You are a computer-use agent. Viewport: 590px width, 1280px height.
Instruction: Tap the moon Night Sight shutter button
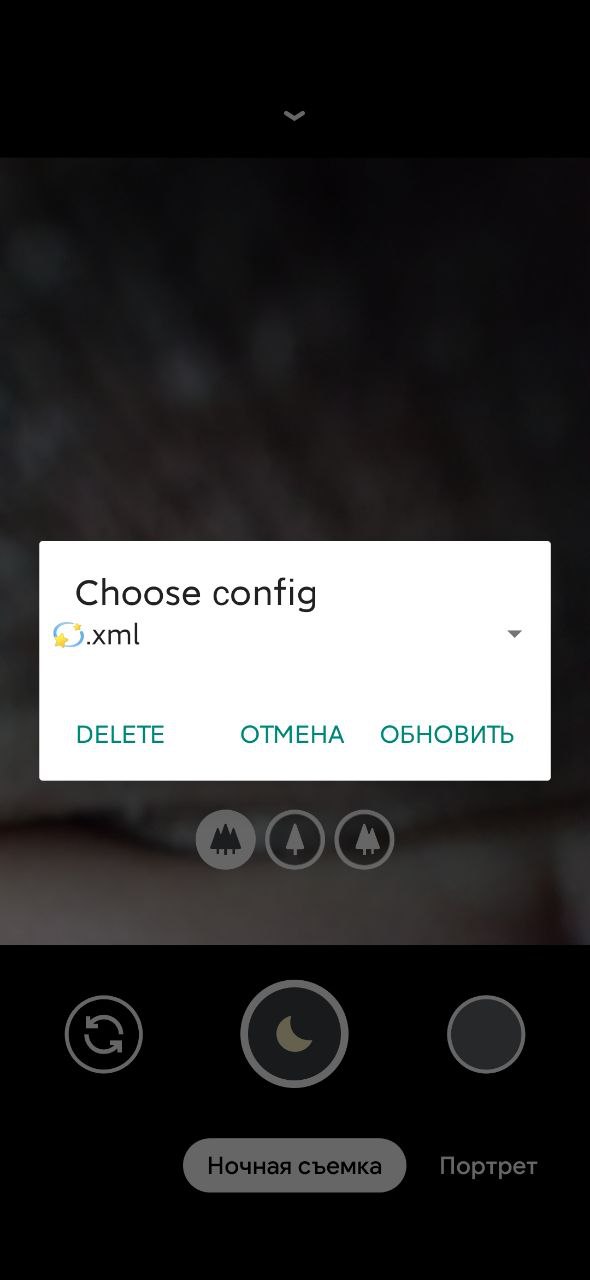pos(294,1034)
